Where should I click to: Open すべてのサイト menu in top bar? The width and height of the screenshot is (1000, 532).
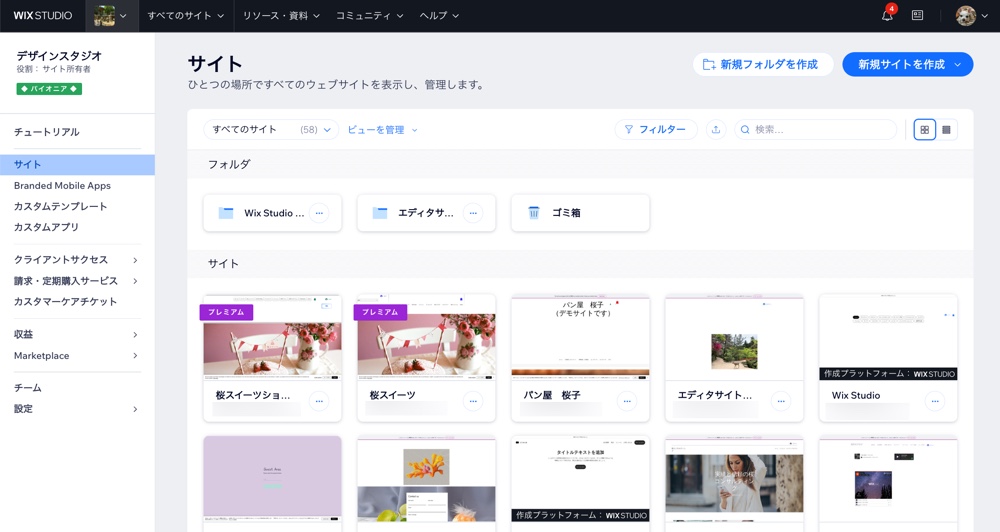pyautogui.click(x=186, y=16)
